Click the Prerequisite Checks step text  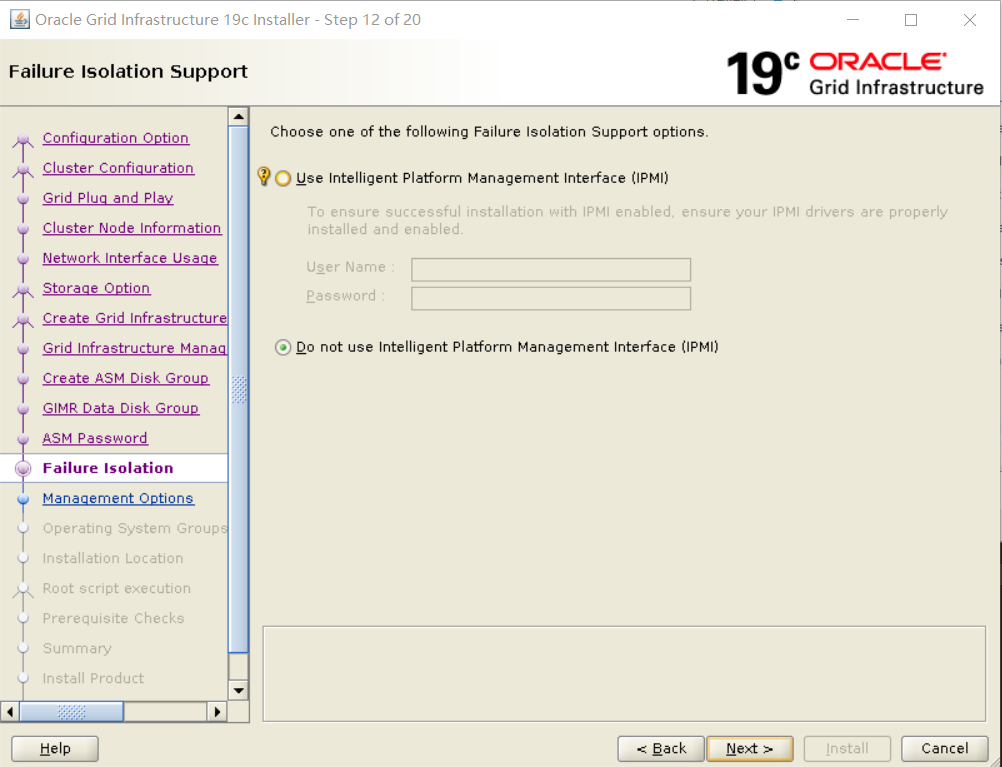[x=114, y=619]
